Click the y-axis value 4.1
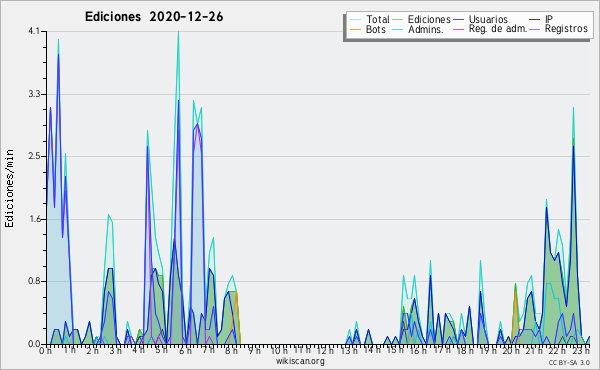Screen dimensions: 600x370 (x=34, y=31)
